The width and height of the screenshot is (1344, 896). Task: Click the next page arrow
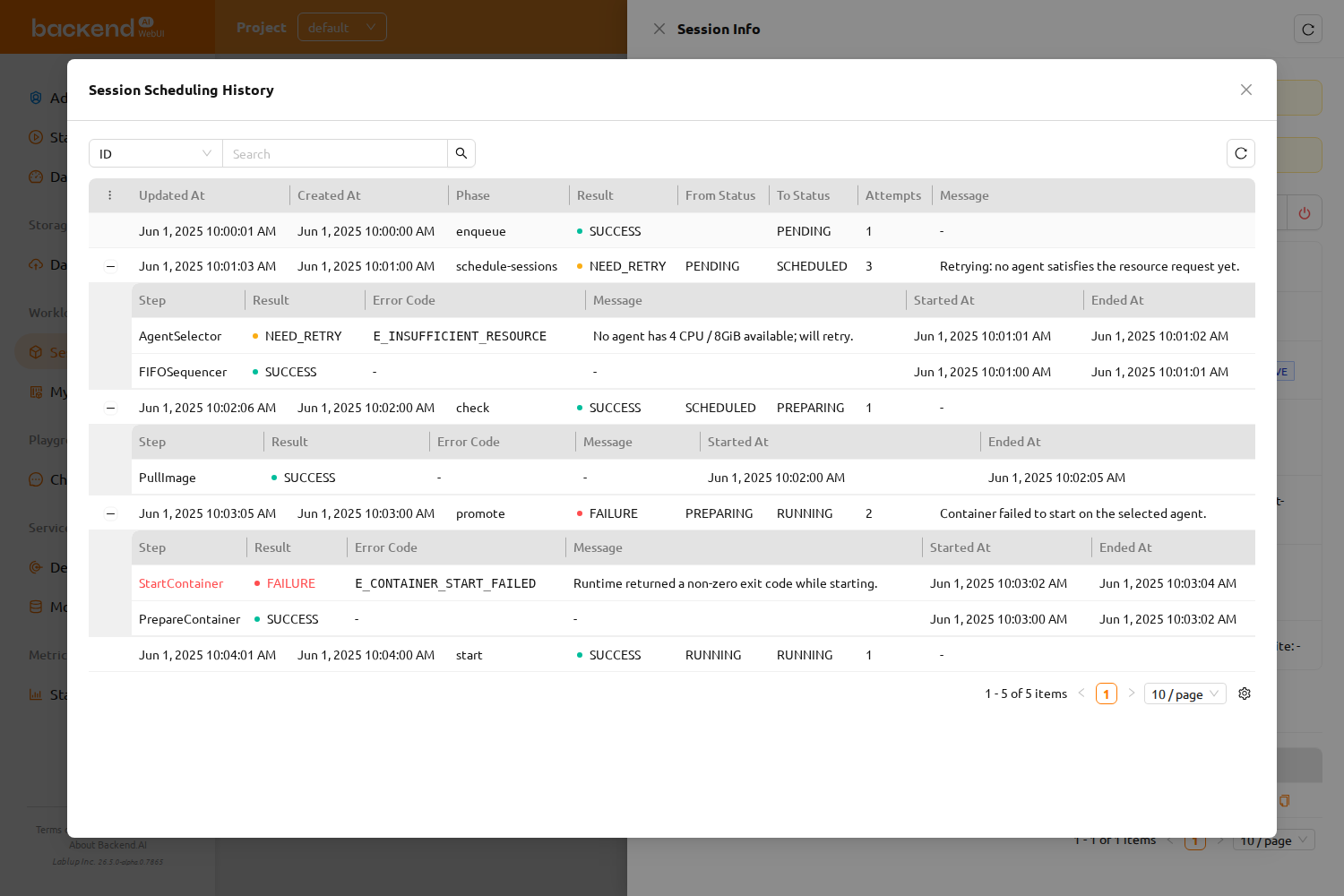point(1132,694)
